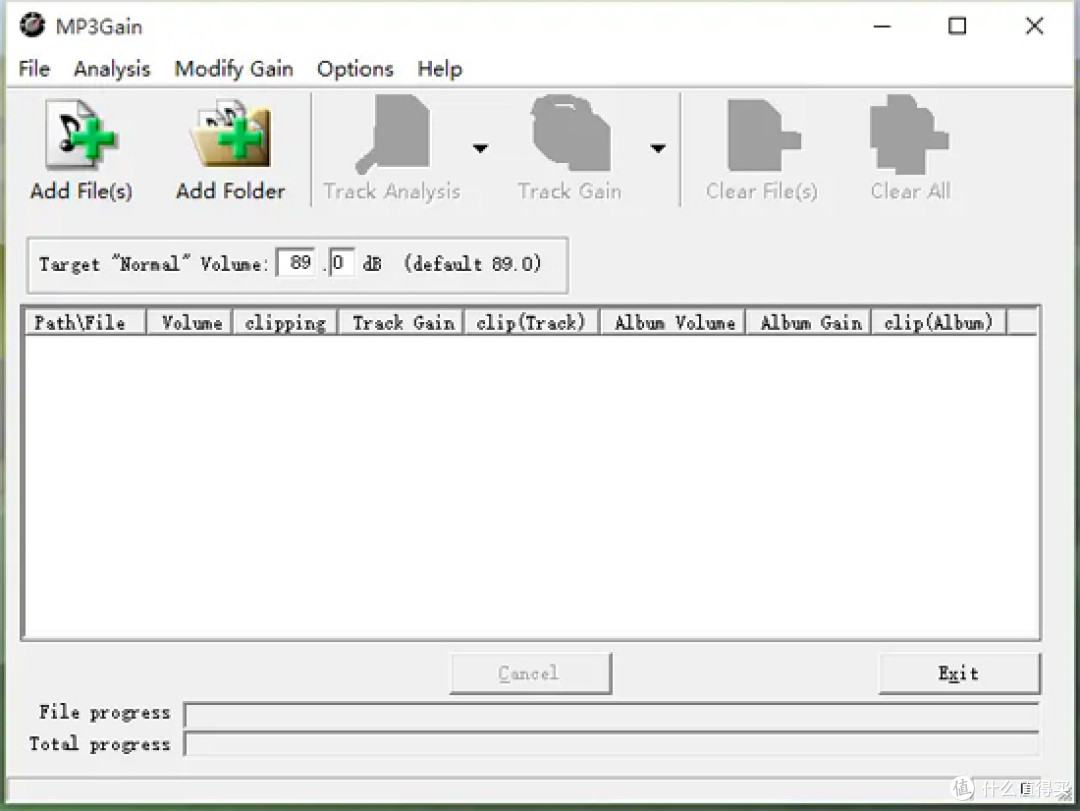Open the Help menu
1080x811 pixels.
pos(439,69)
